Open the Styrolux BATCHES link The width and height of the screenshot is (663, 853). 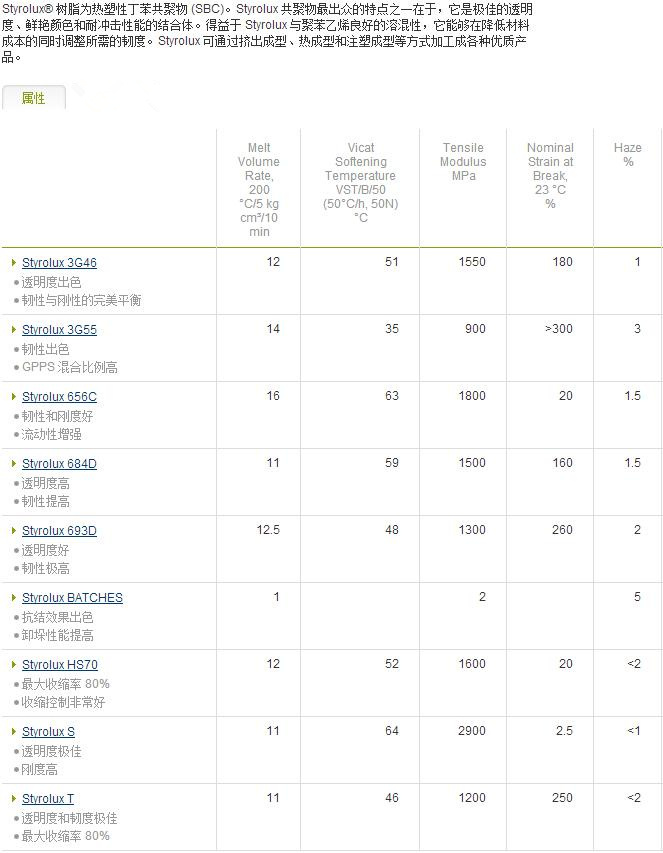72,598
